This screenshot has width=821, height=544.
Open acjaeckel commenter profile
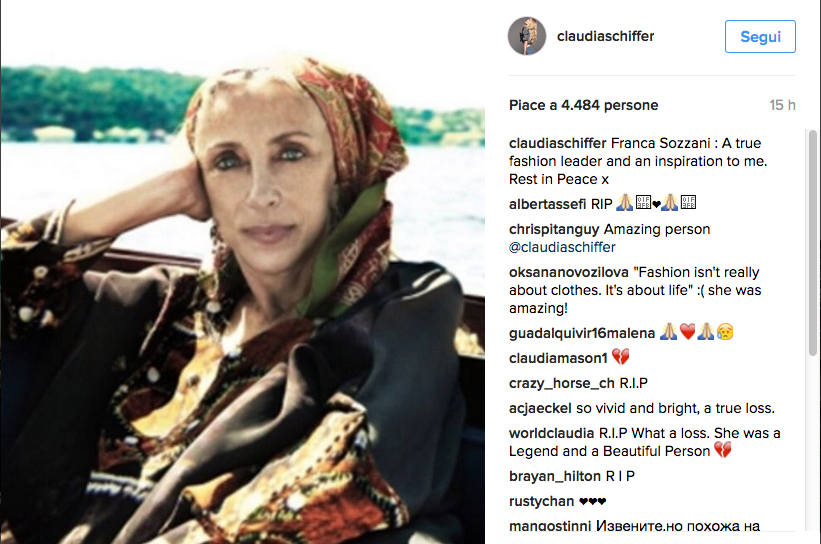click(540, 408)
